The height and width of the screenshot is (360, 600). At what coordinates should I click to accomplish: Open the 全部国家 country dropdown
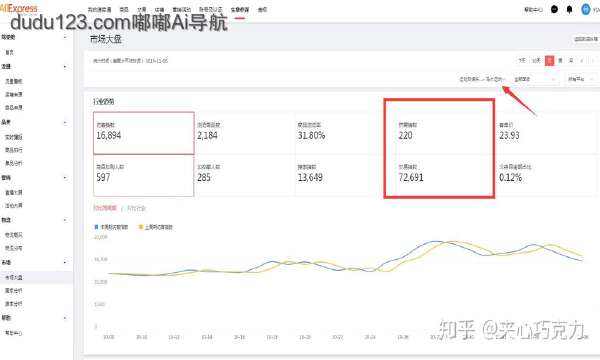pyautogui.click(x=535, y=79)
